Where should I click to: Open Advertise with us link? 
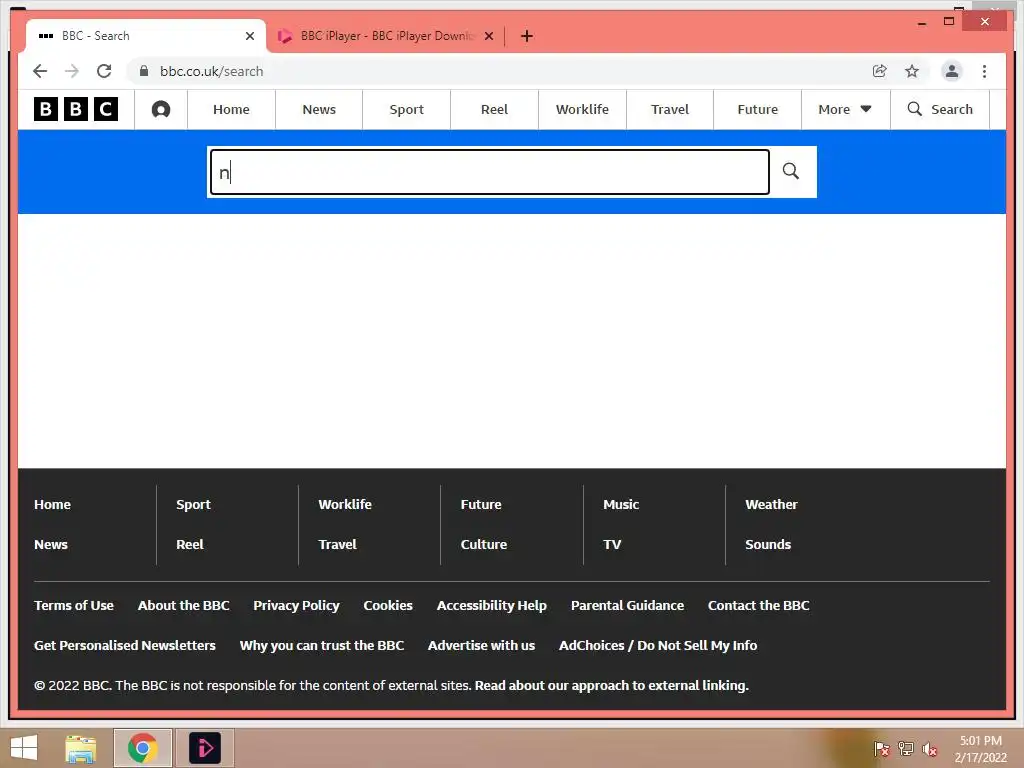481,645
